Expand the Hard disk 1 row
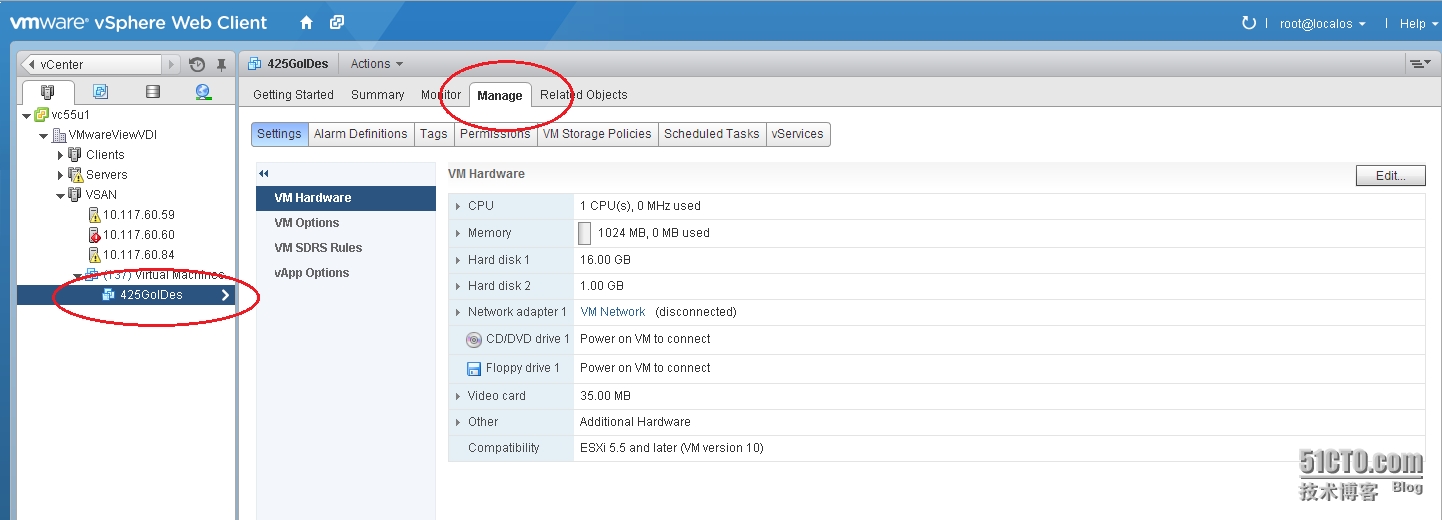1442x520 pixels. pos(458,260)
